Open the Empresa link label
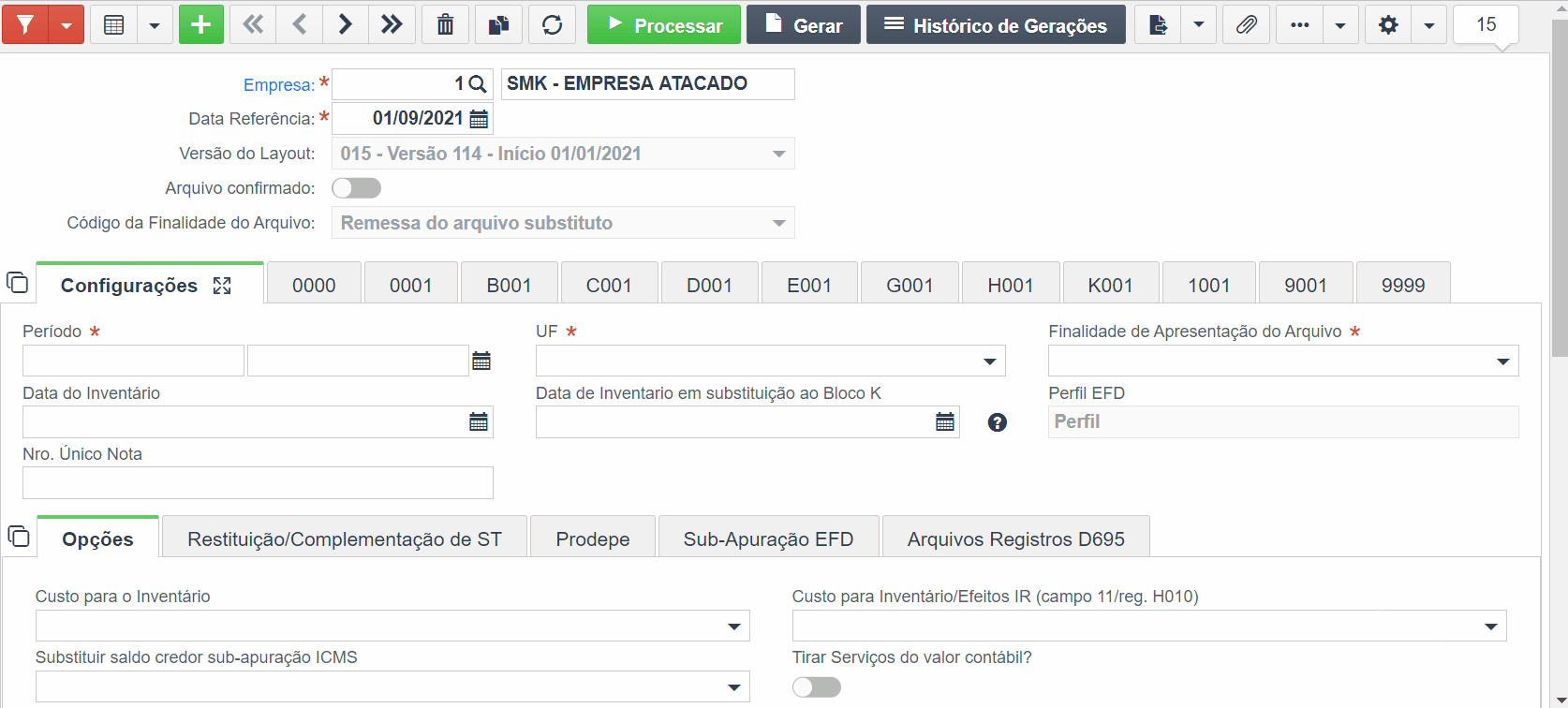This screenshot has height=708, width=1568. (278, 84)
